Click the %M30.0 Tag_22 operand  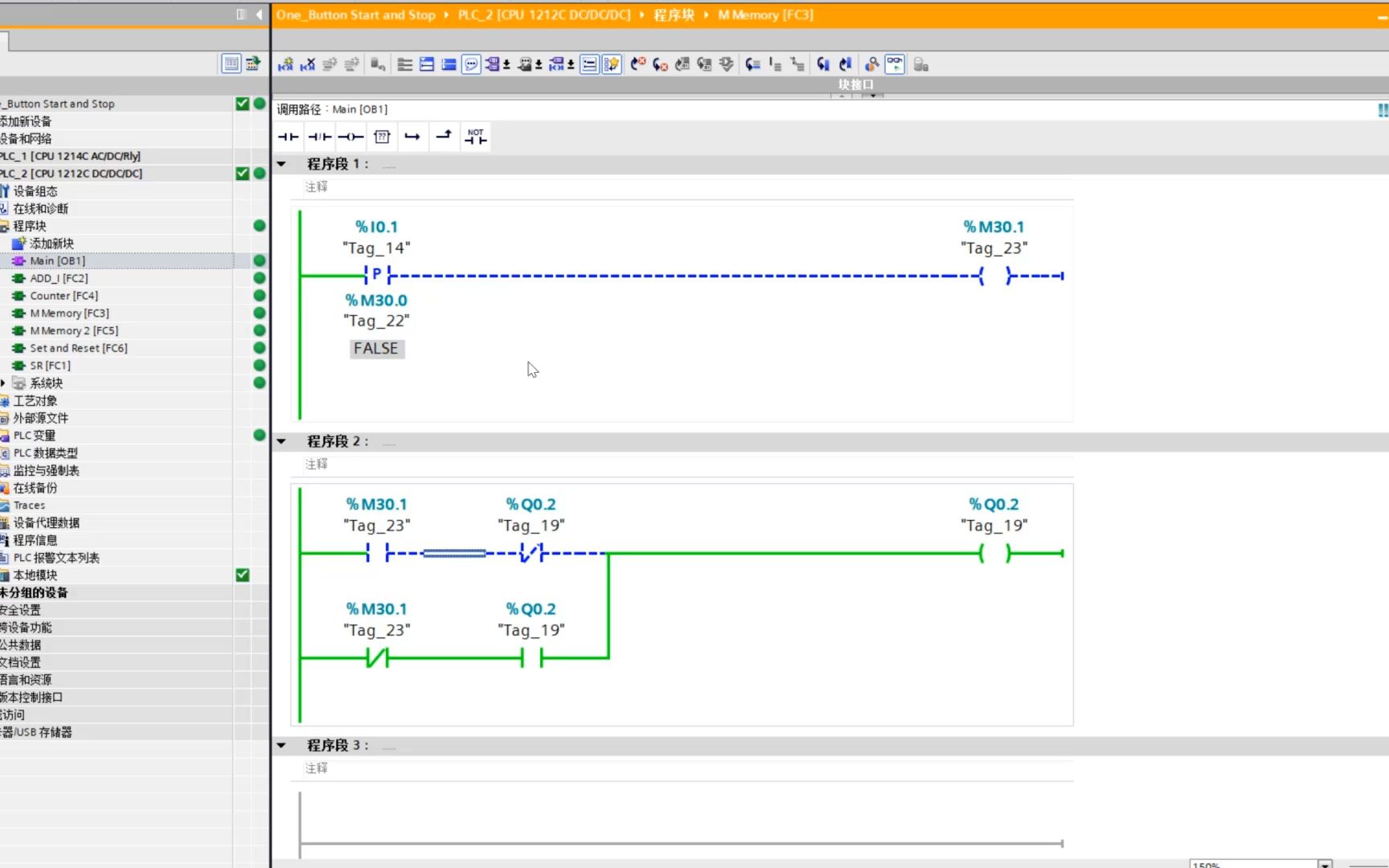(376, 310)
